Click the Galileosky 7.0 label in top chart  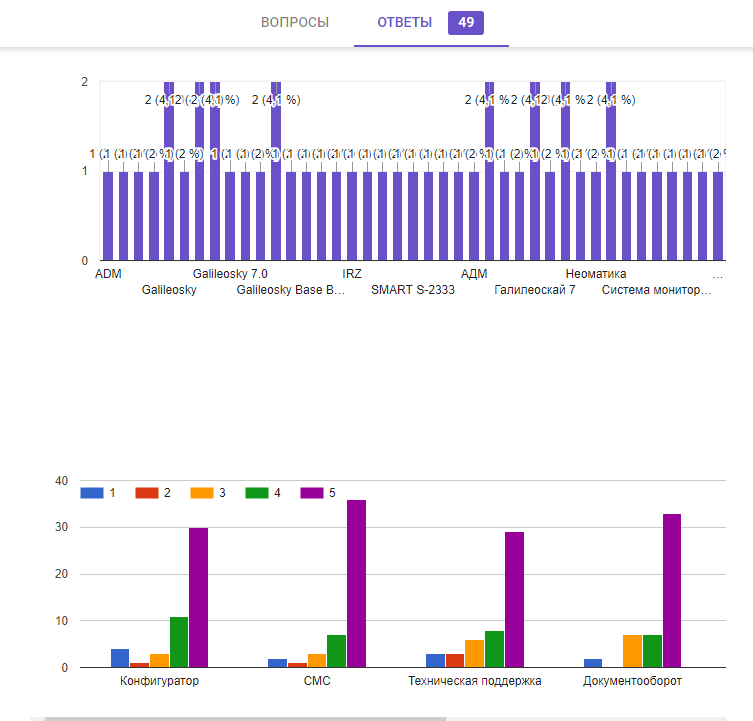coord(230,273)
